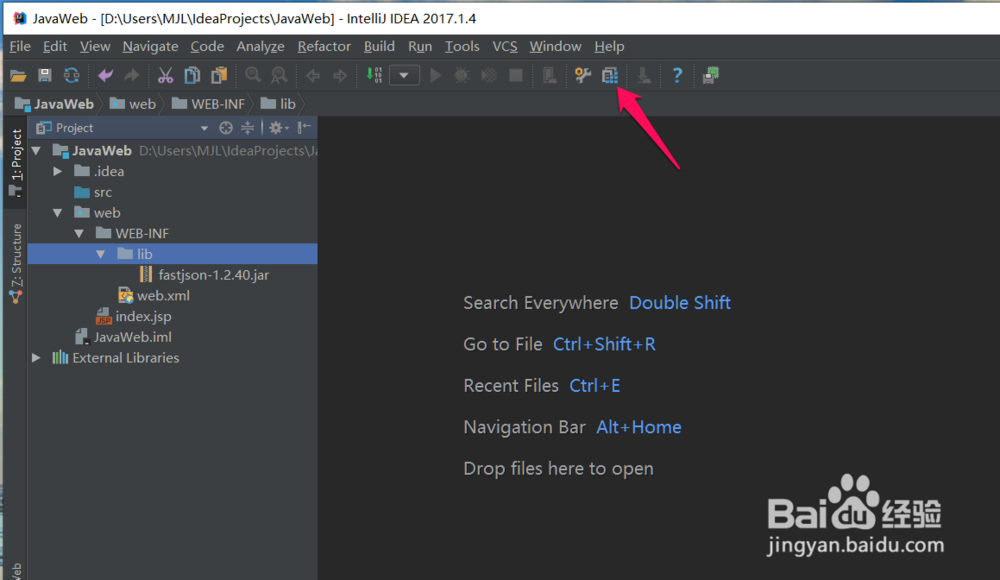Open the Build menu
The image size is (1000, 580).
coord(379,47)
